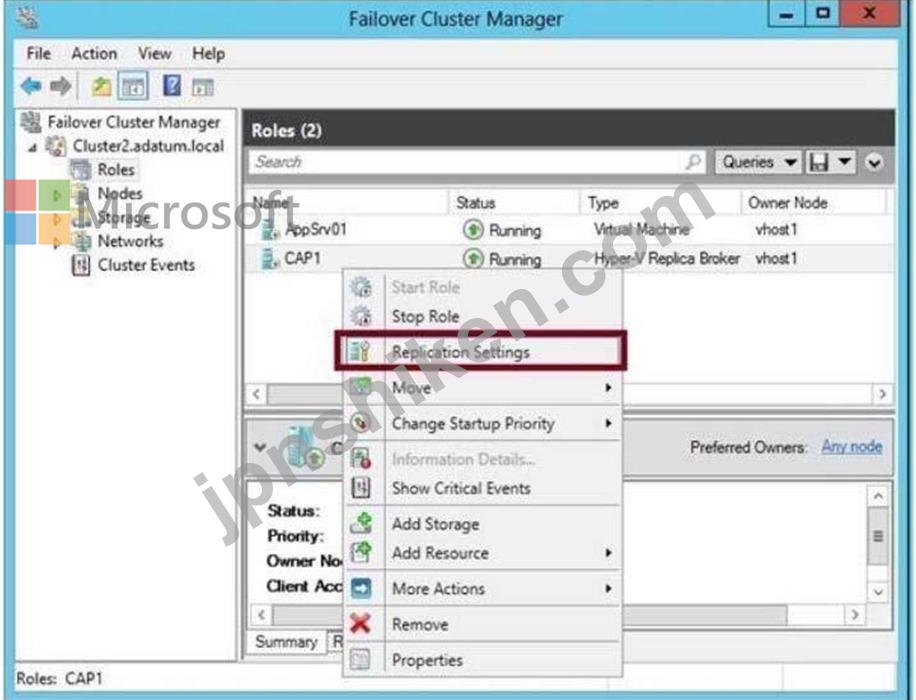Click the Any node preferred owners link

pos(852,447)
